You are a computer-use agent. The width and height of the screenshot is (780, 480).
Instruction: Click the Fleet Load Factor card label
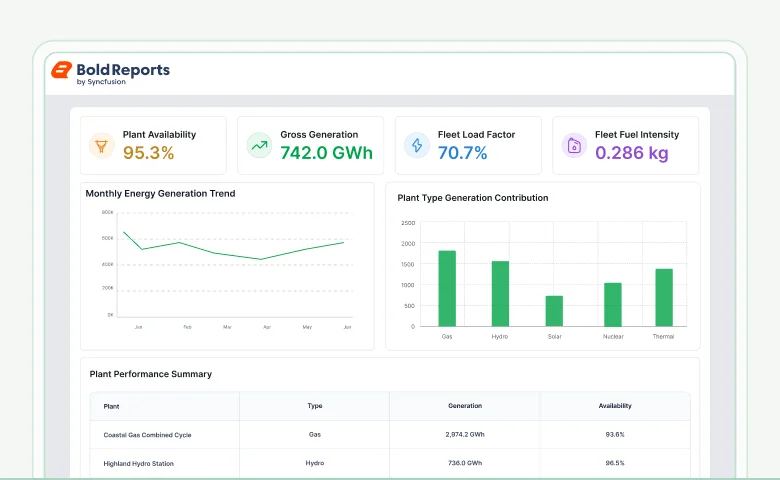click(476, 135)
